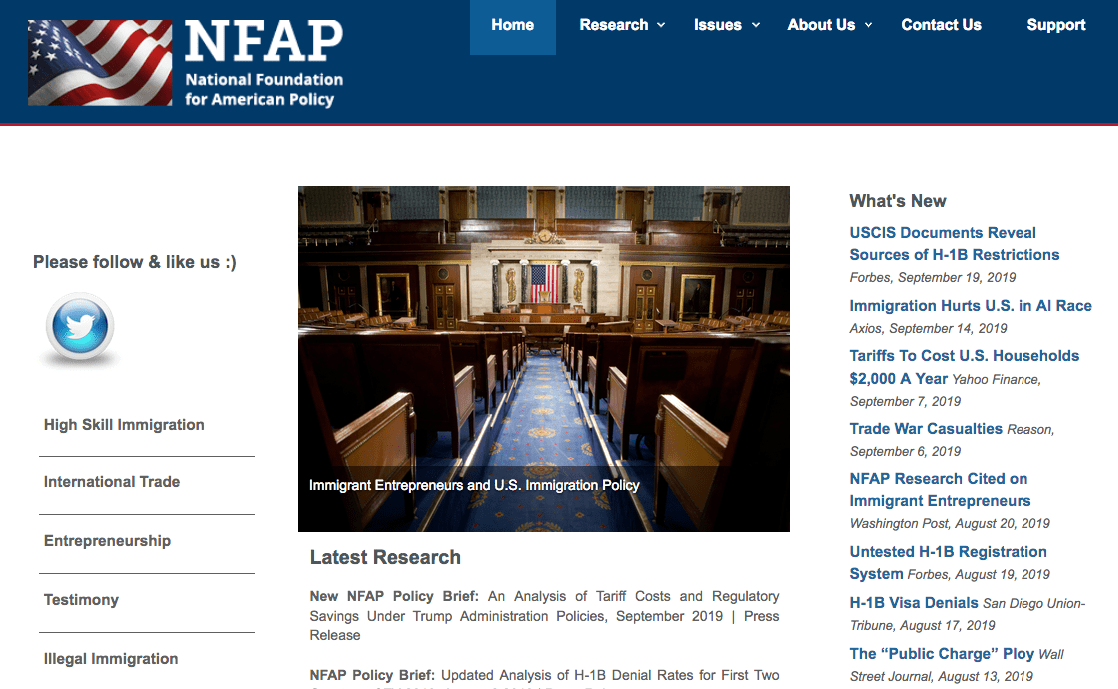The image size is (1118, 689).
Task: Open the H-1B Visa Denials article
Action: coord(914,603)
